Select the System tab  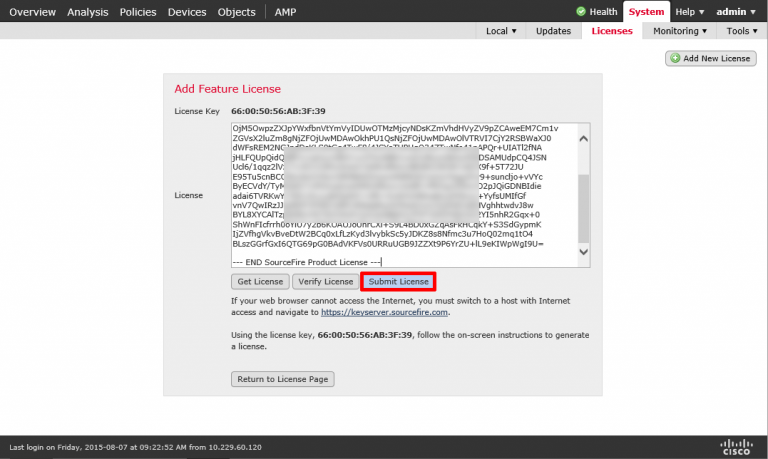point(646,12)
